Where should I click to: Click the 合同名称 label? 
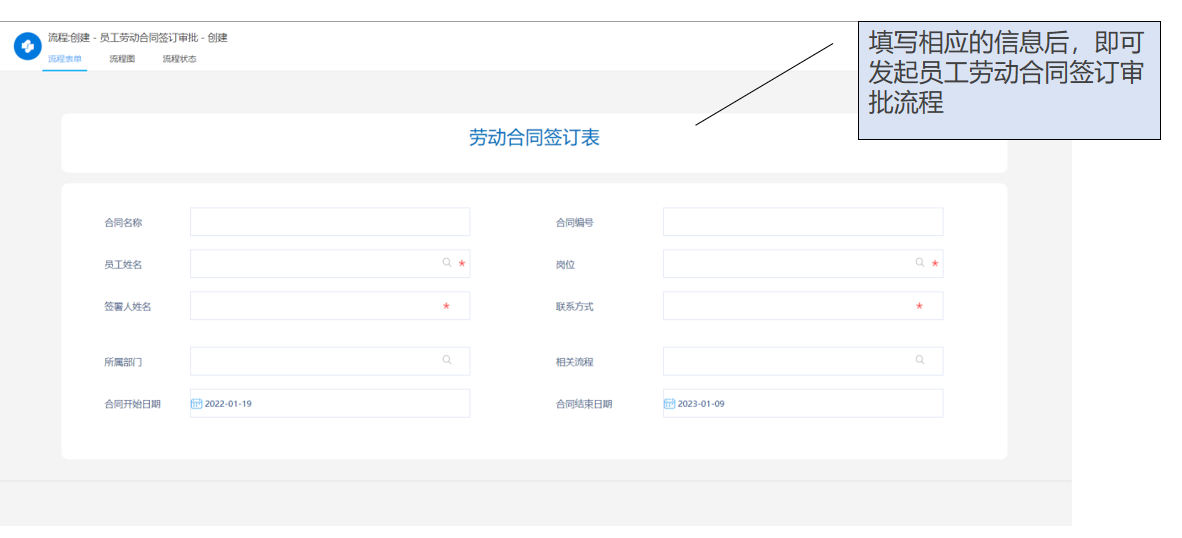[123, 223]
